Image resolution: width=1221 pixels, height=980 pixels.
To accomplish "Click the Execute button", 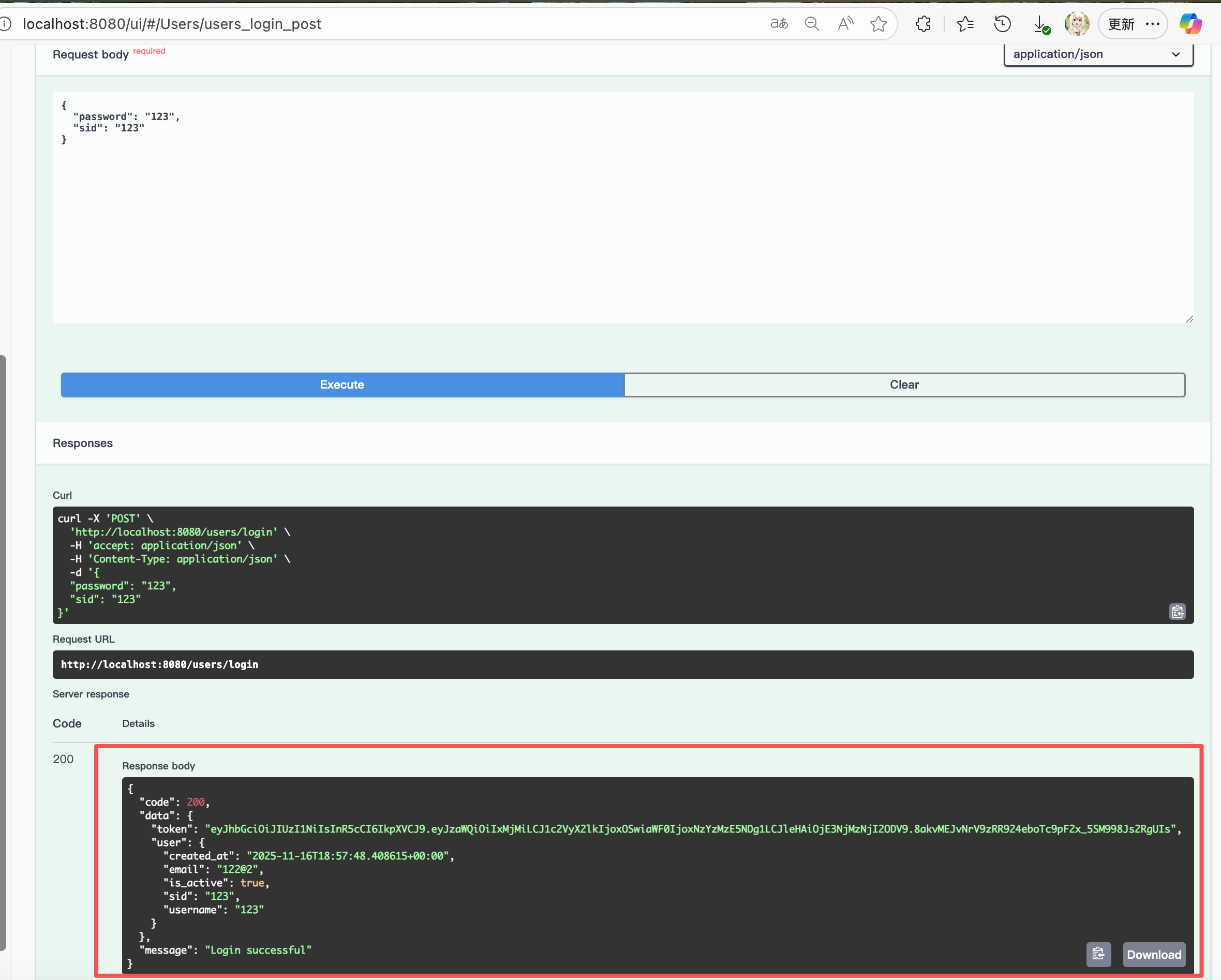I will pyautogui.click(x=342, y=384).
